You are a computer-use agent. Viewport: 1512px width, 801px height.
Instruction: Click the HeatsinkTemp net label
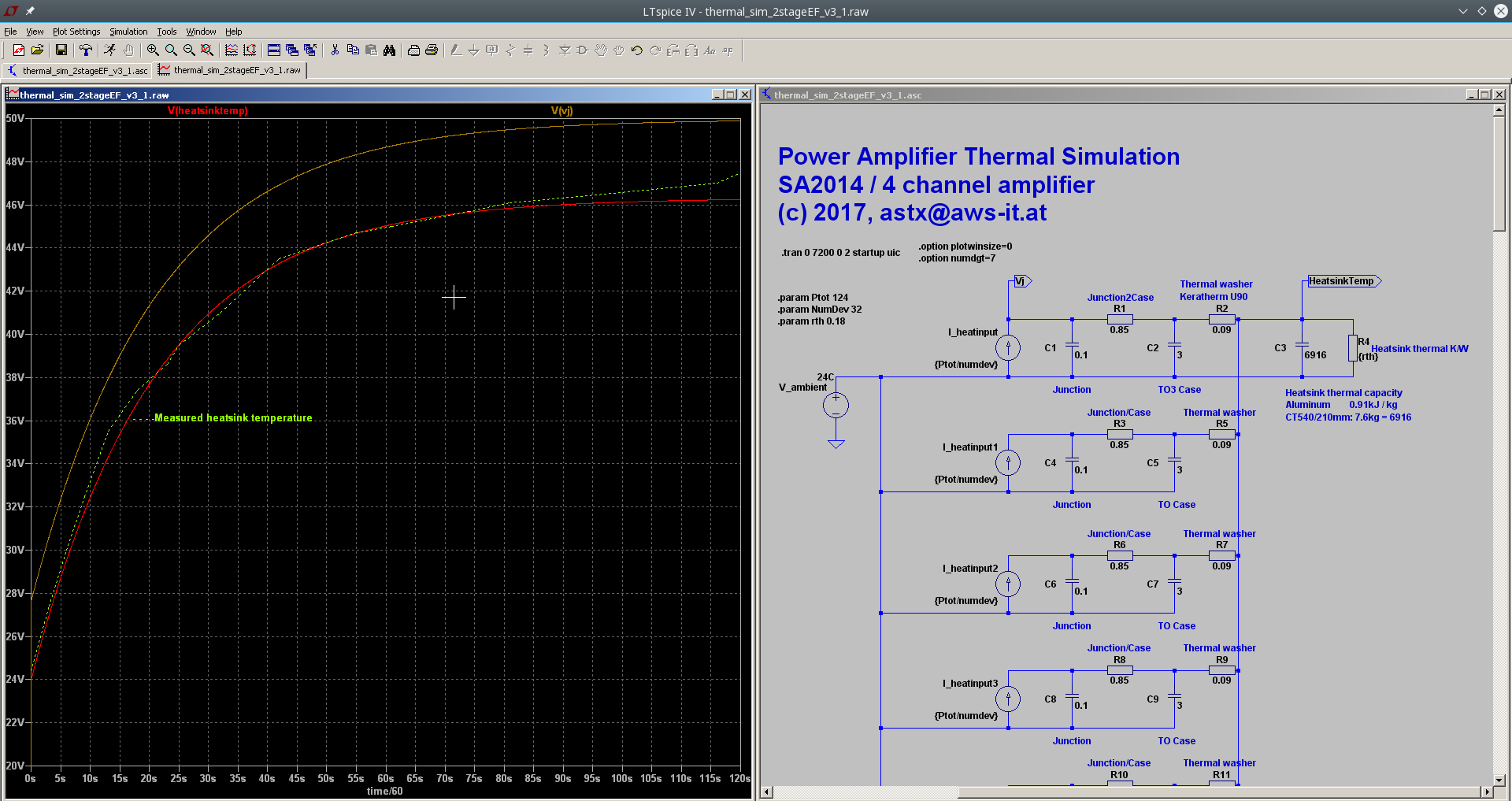tap(1343, 281)
